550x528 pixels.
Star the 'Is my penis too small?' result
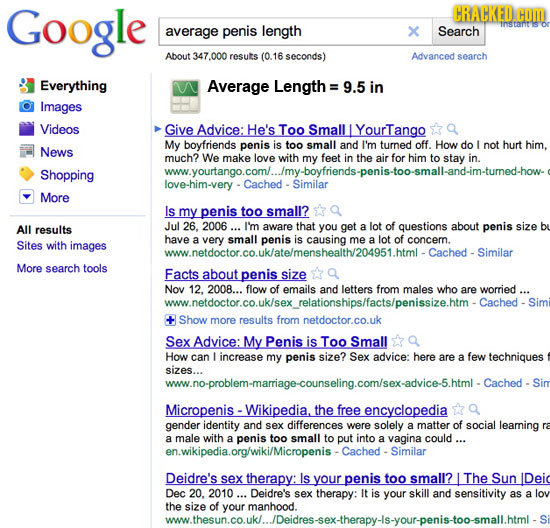pyautogui.click(x=319, y=211)
